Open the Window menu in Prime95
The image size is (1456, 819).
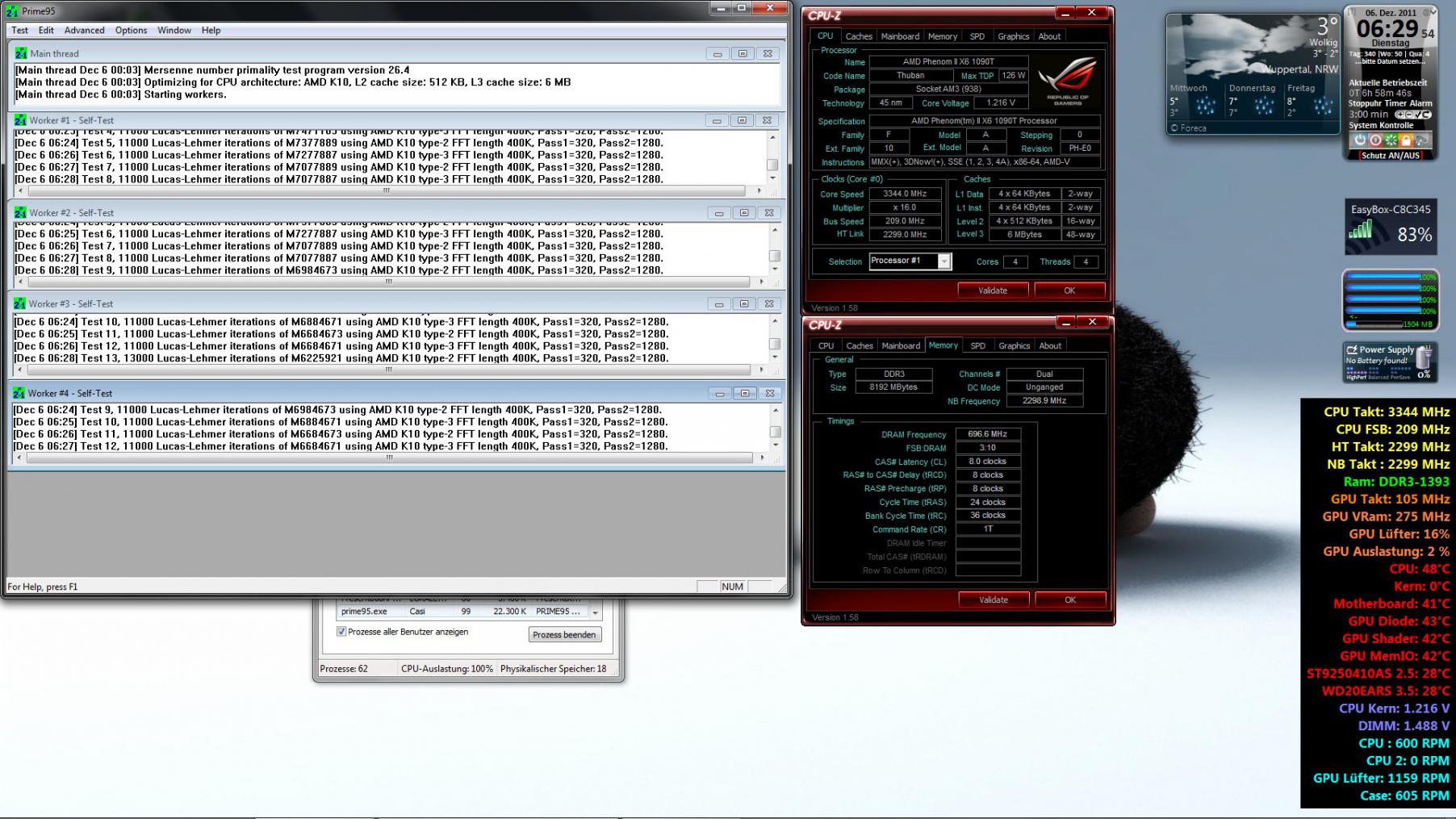pos(174,31)
